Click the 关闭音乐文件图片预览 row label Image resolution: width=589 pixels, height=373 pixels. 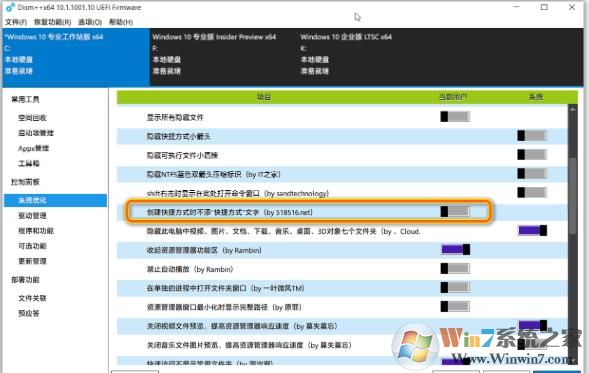pyautogui.click(x=249, y=345)
